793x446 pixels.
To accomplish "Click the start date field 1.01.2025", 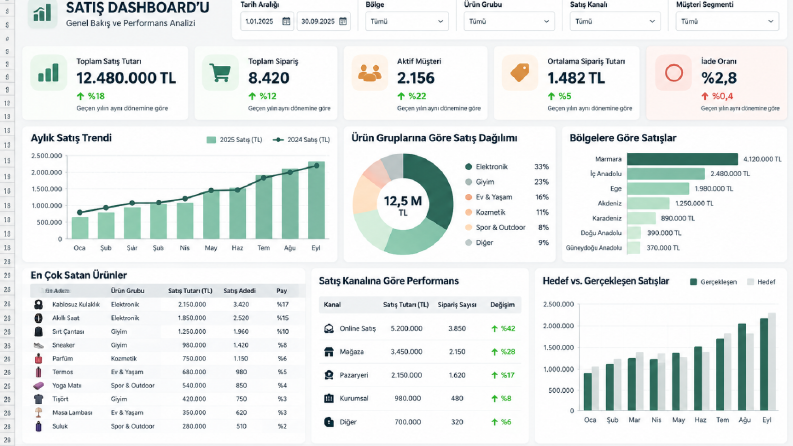I will point(268,21).
